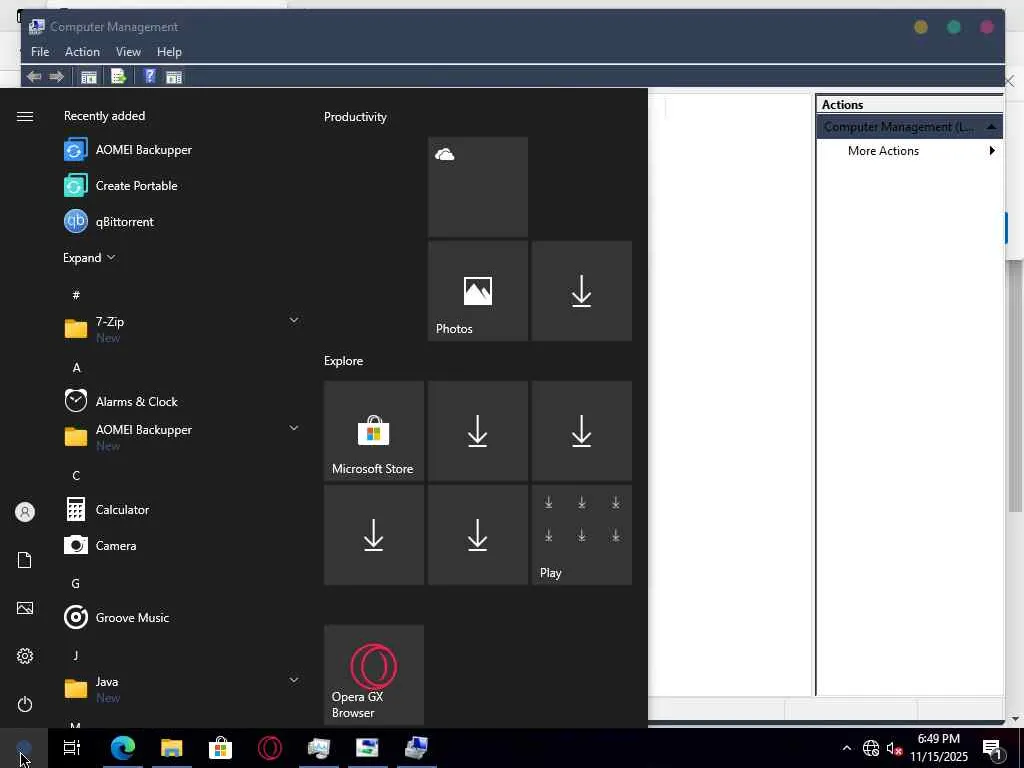1024x768 pixels.
Task: Open Groove Music app
Action: click(116, 617)
